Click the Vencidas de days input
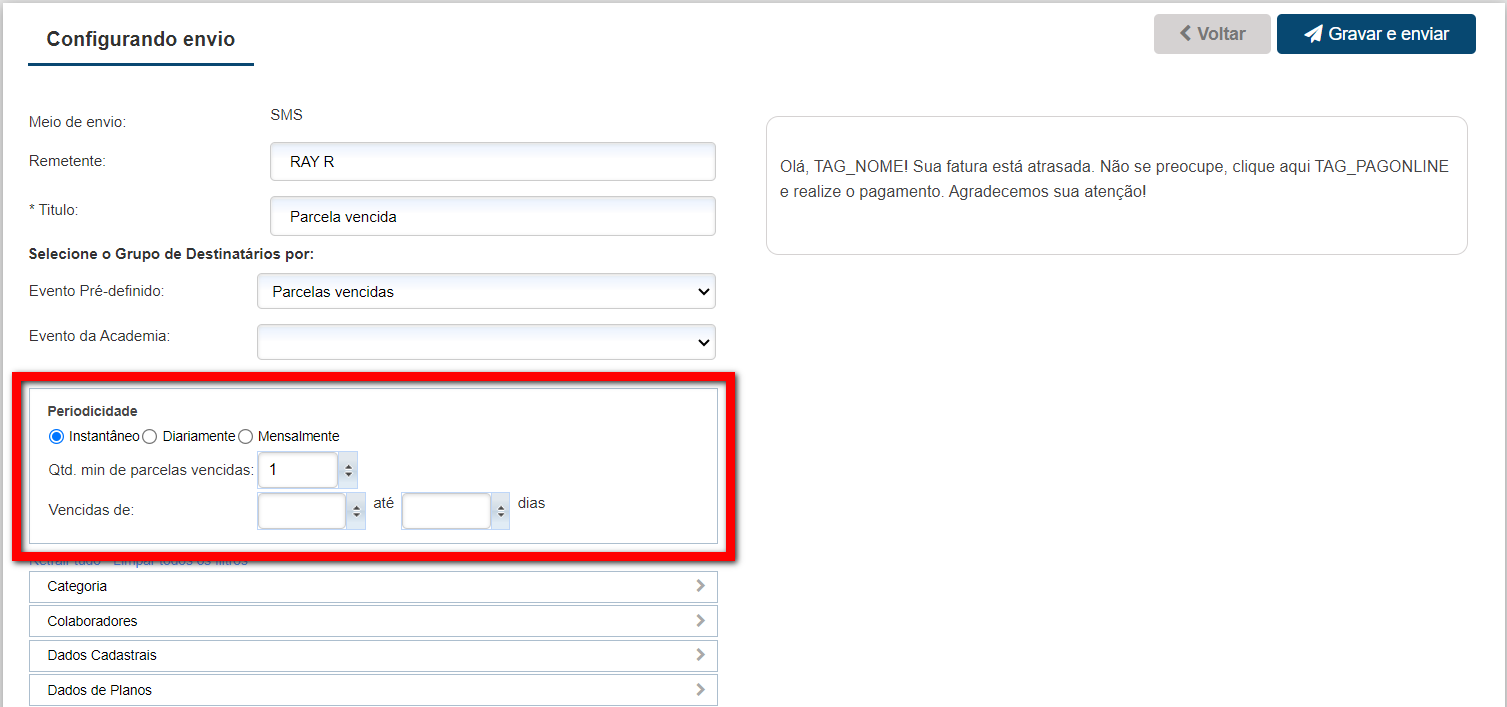 coord(302,512)
